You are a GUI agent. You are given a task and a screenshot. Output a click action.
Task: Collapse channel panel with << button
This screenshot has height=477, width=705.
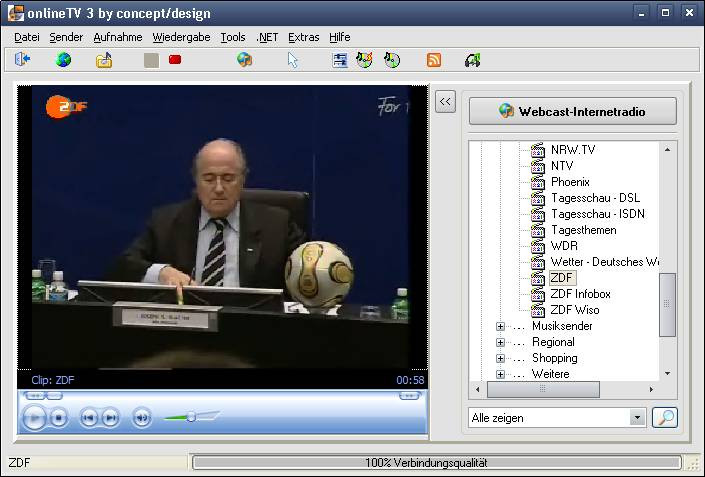tap(445, 102)
